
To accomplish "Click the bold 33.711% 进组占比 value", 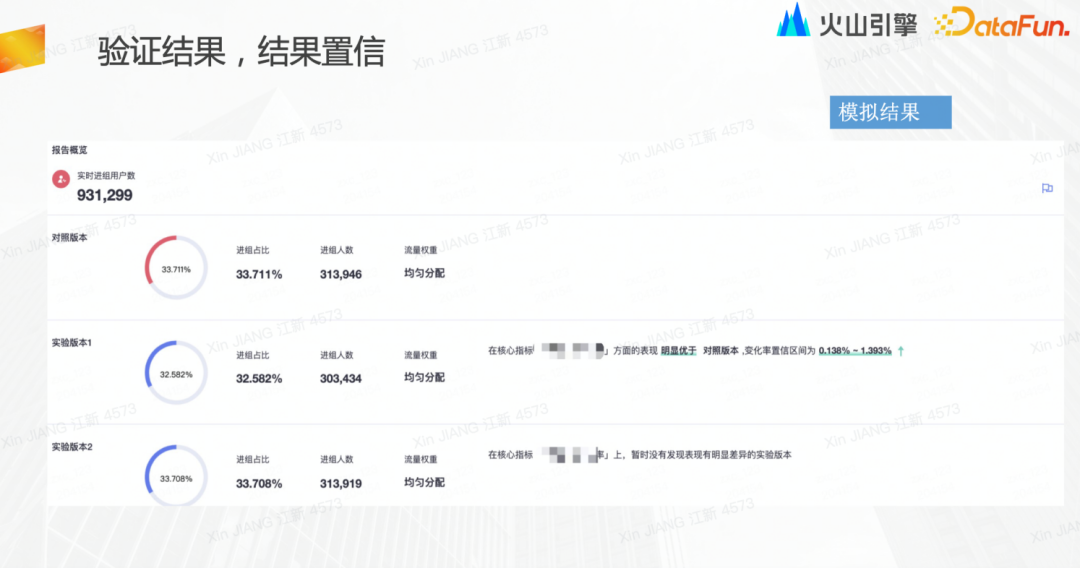I will click(259, 274).
